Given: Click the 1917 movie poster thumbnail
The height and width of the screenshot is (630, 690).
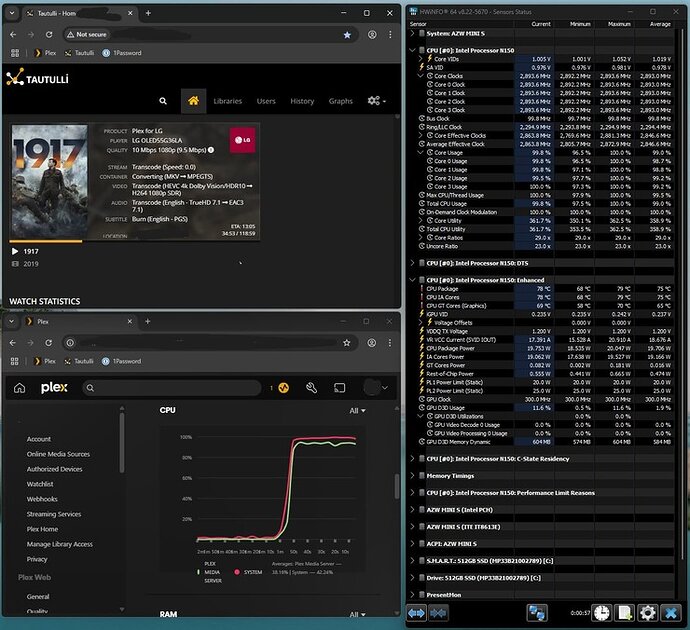Looking at the screenshot, I should 49,182.
